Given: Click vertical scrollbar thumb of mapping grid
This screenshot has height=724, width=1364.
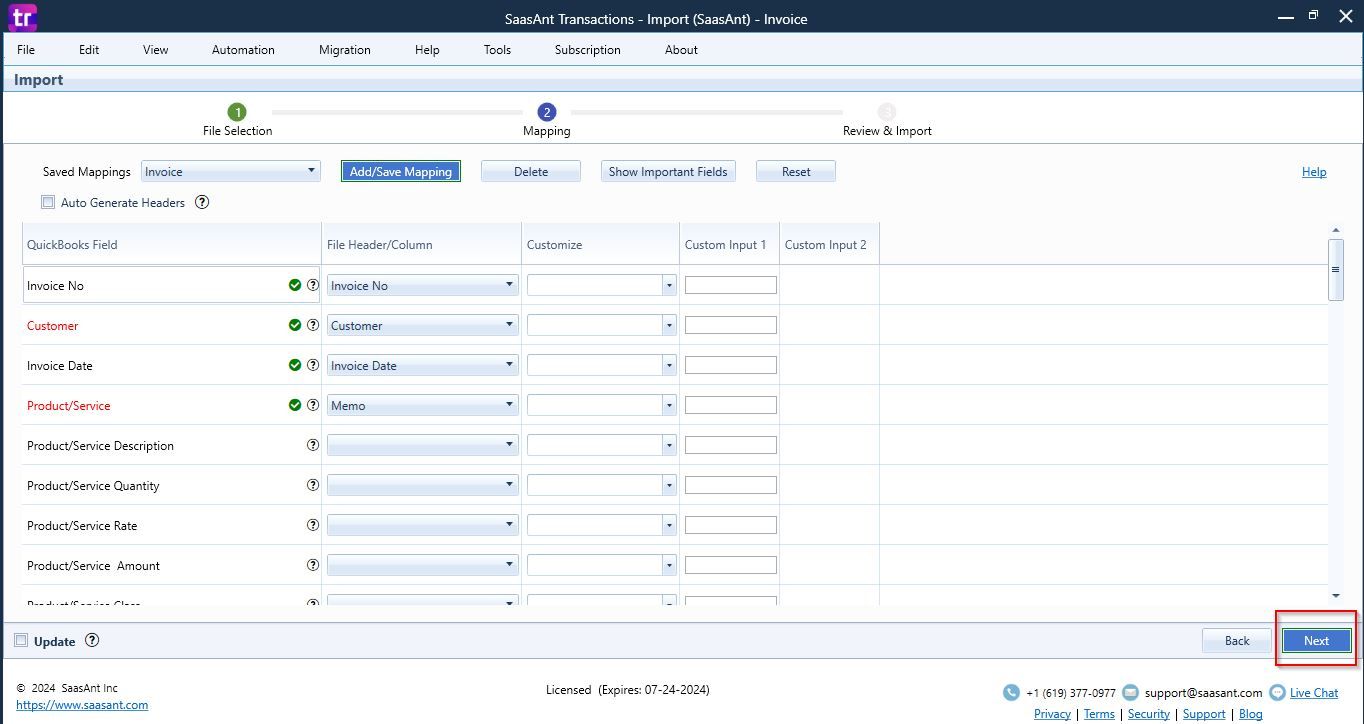Looking at the screenshot, I should pos(1336,269).
